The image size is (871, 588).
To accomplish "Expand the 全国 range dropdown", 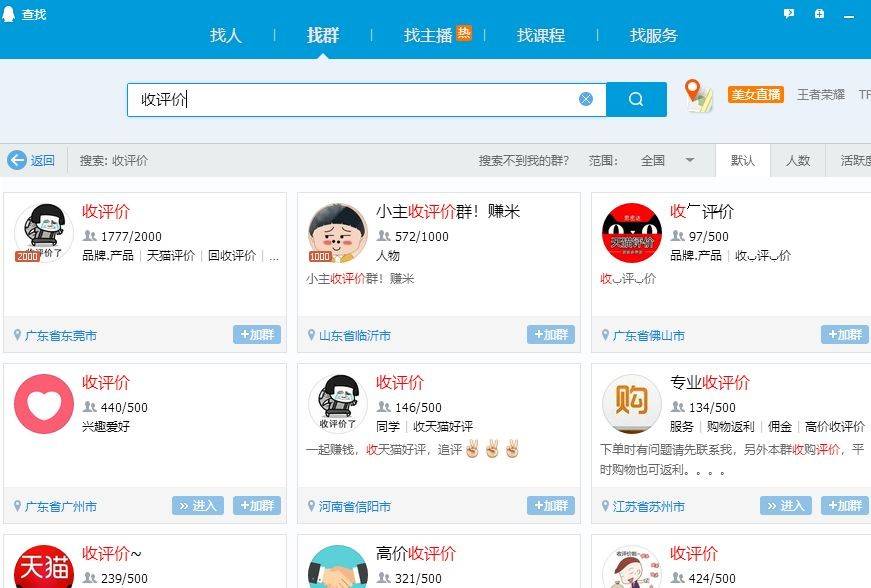I will (x=689, y=160).
